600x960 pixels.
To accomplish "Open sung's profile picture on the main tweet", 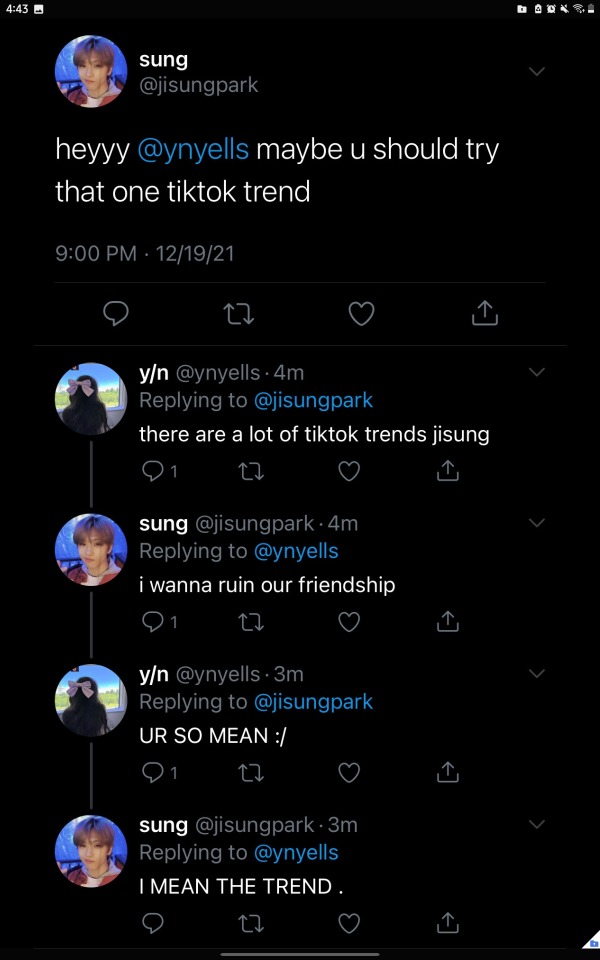I will tap(90, 71).
